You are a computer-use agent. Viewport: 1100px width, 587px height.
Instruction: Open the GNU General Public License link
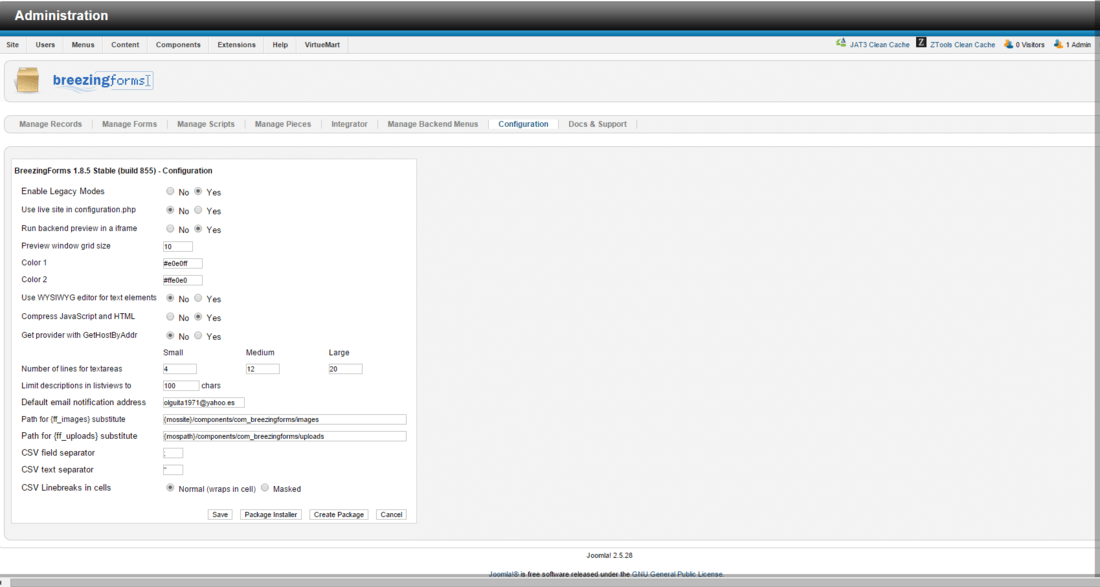click(678, 574)
